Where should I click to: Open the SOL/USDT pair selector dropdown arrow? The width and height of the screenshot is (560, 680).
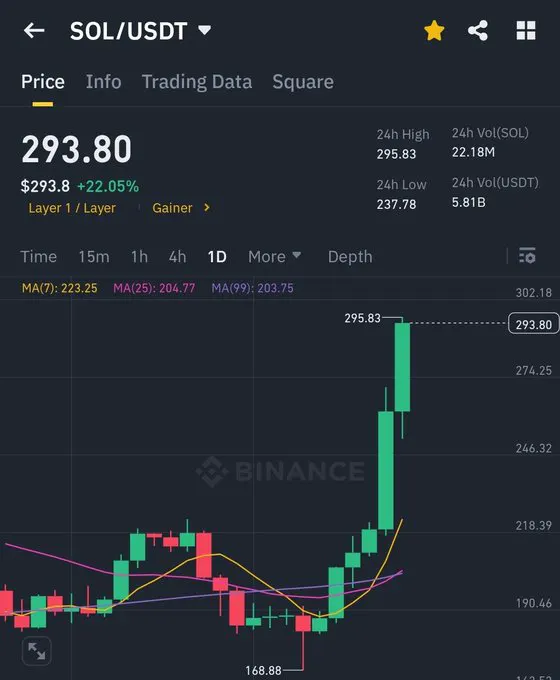point(204,30)
